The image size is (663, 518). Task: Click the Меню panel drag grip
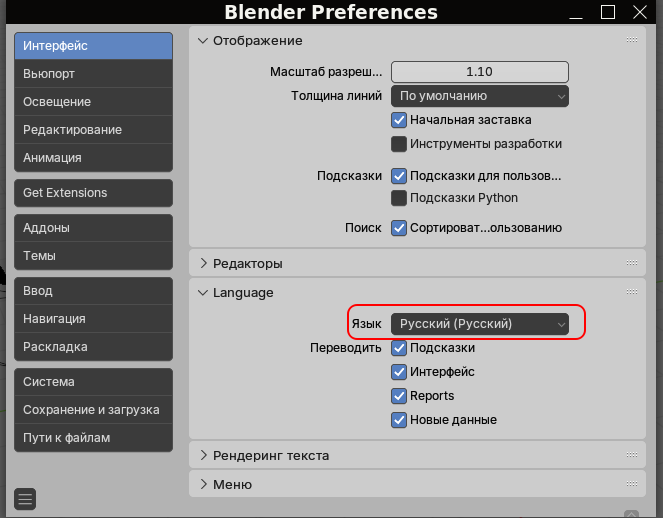click(632, 484)
